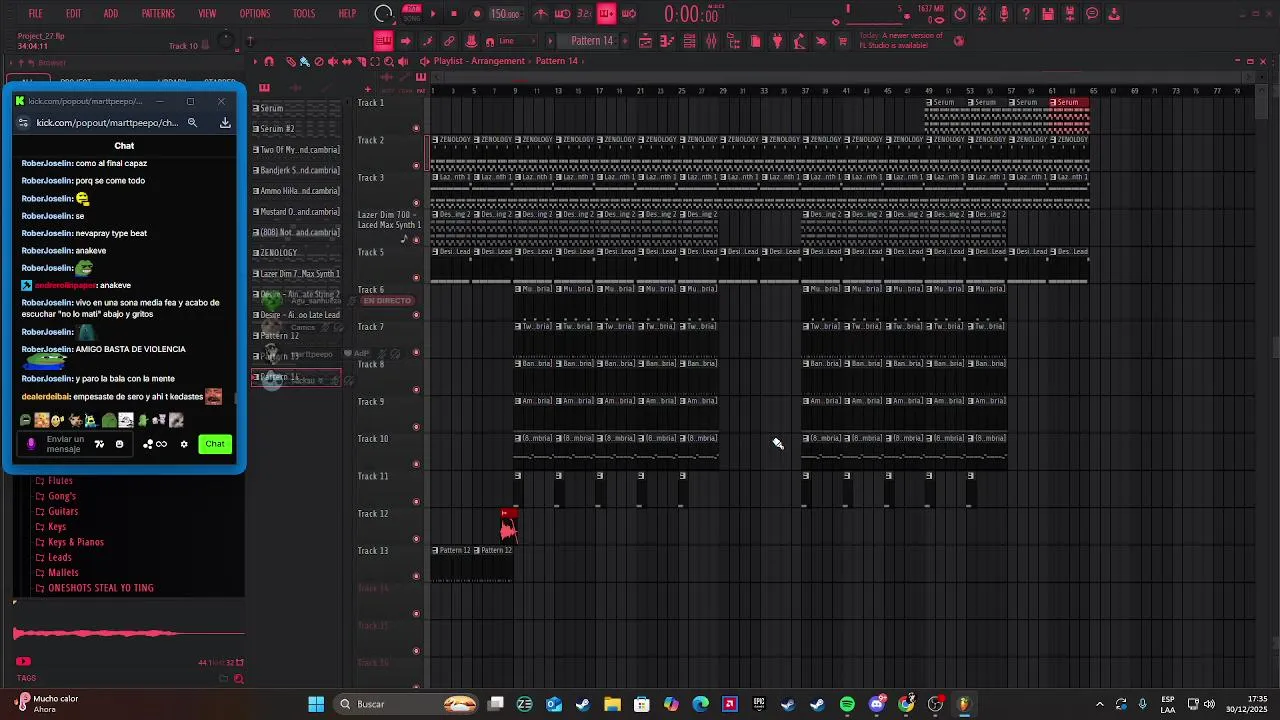Open the Mixer view icon
The image size is (1280, 720).
click(x=711, y=41)
